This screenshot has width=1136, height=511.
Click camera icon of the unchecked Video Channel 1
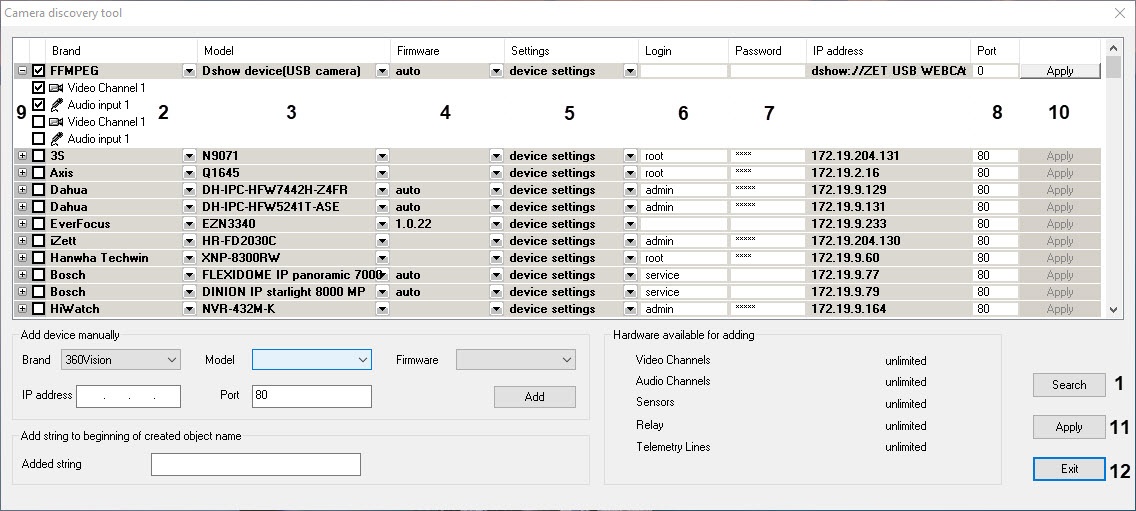pyautogui.click(x=56, y=122)
